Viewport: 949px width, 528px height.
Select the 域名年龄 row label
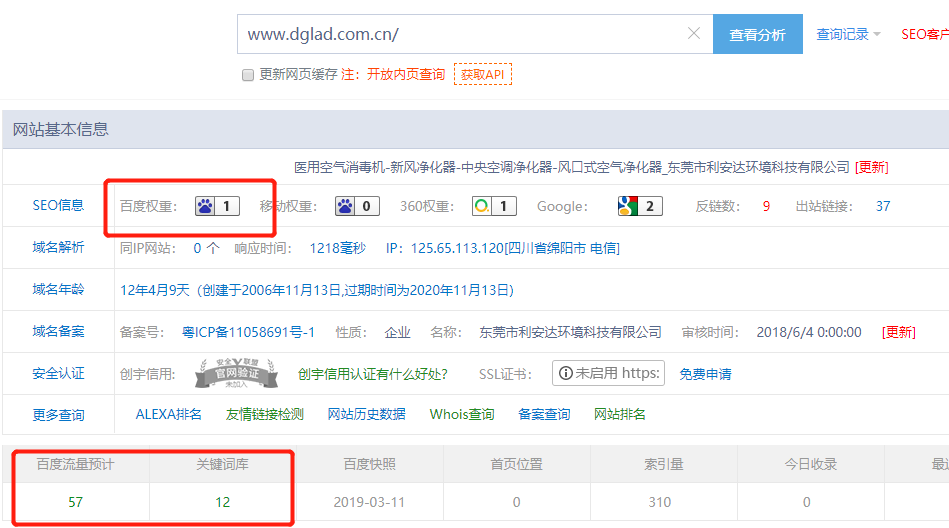pyautogui.click(x=58, y=289)
